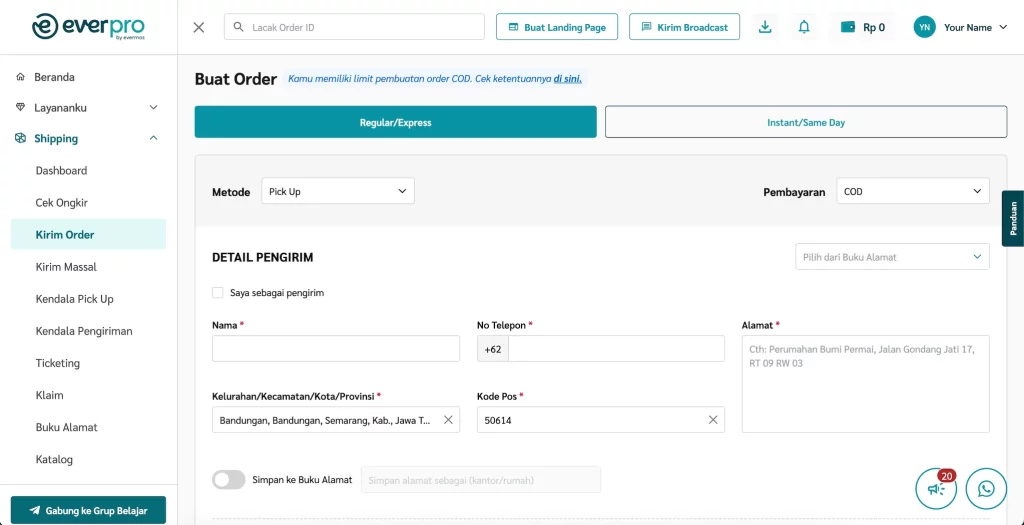Collapse the Shipping menu section
1024x525 pixels.
point(153,139)
